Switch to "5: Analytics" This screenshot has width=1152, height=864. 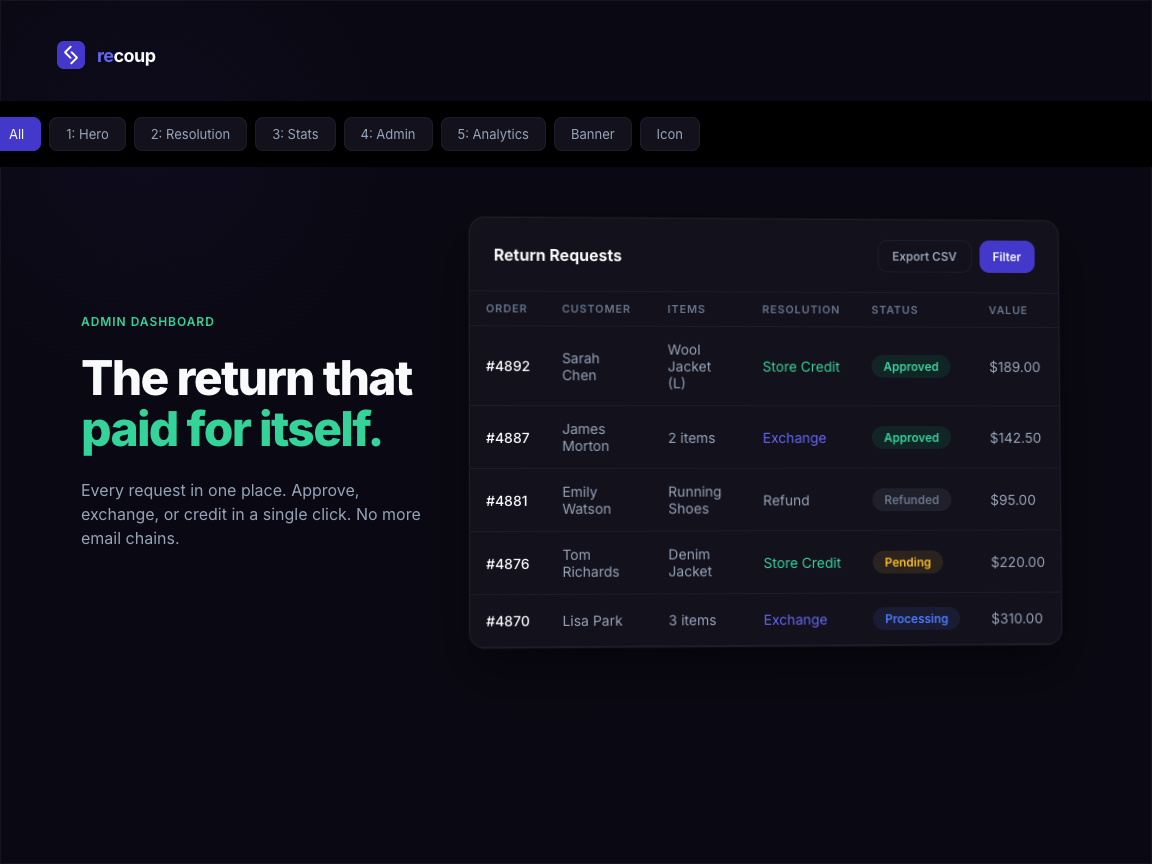click(x=493, y=133)
